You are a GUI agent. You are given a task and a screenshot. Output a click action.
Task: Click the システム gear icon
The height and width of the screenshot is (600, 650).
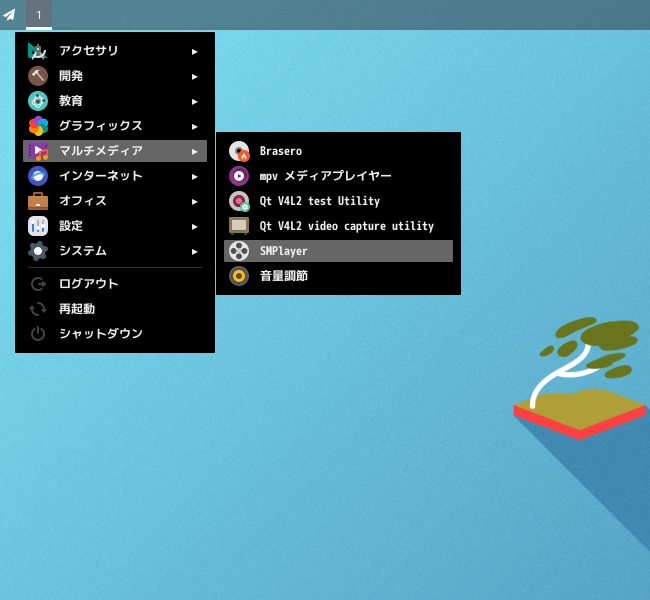click(x=38, y=251)
